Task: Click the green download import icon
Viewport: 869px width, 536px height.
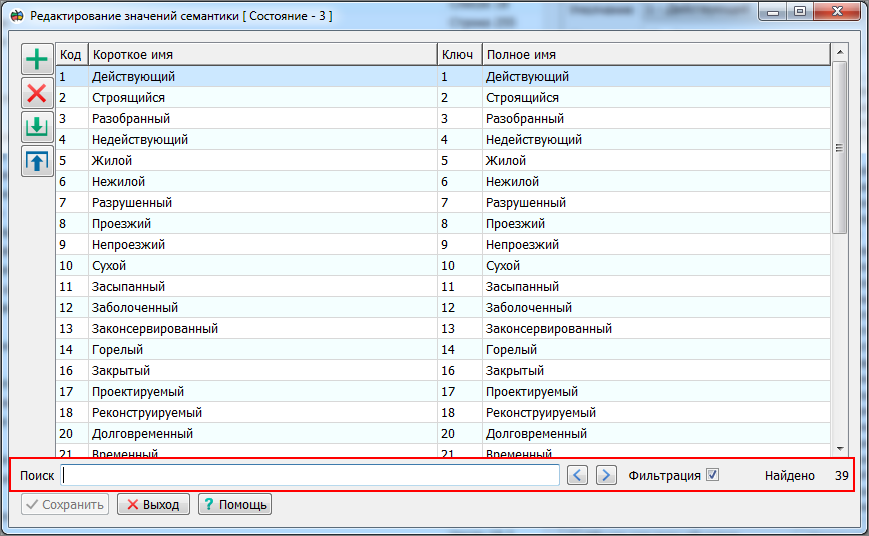Action: click(x=37, y=127)
